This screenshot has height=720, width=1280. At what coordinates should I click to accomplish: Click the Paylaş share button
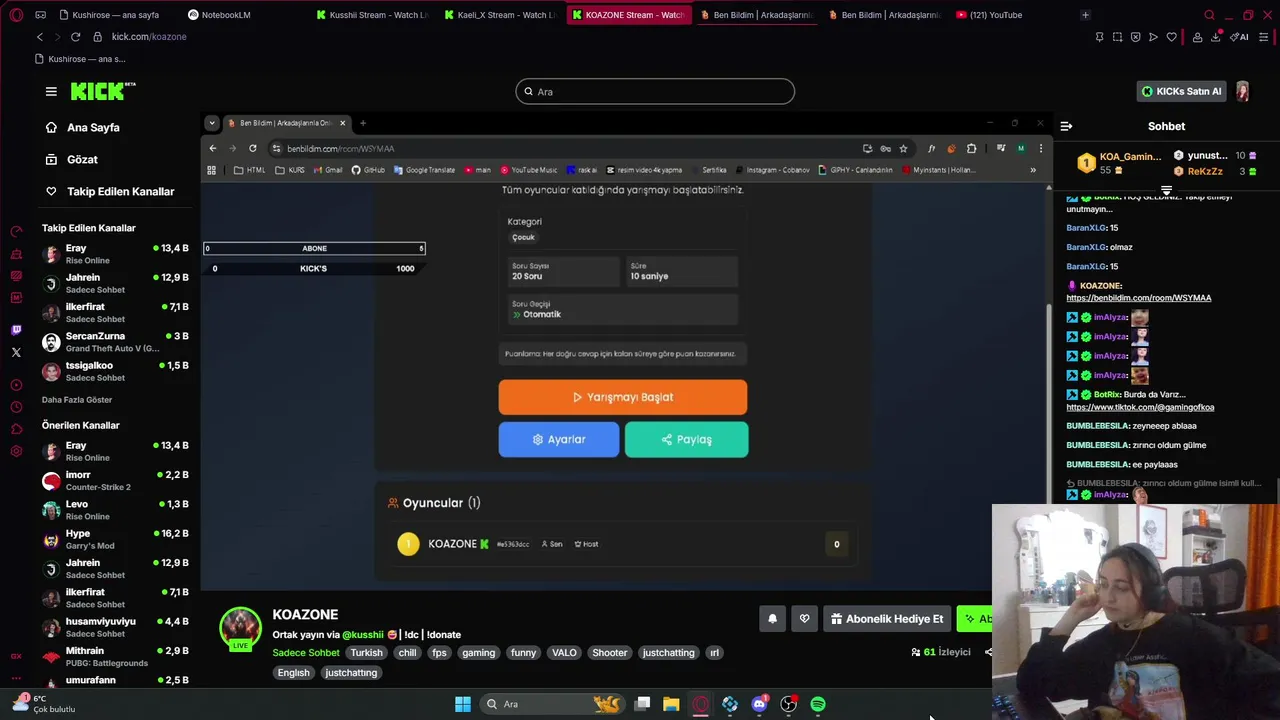click(x=686, y=439)
